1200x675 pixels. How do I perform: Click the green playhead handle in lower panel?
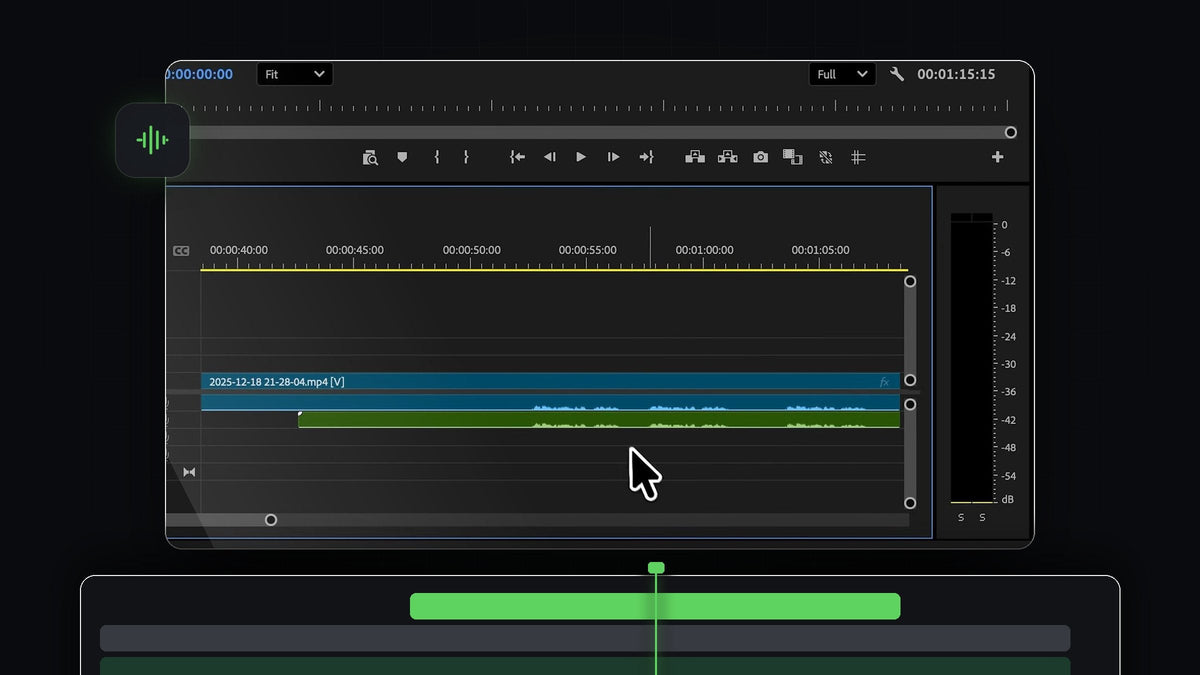[x=656, y=568]
